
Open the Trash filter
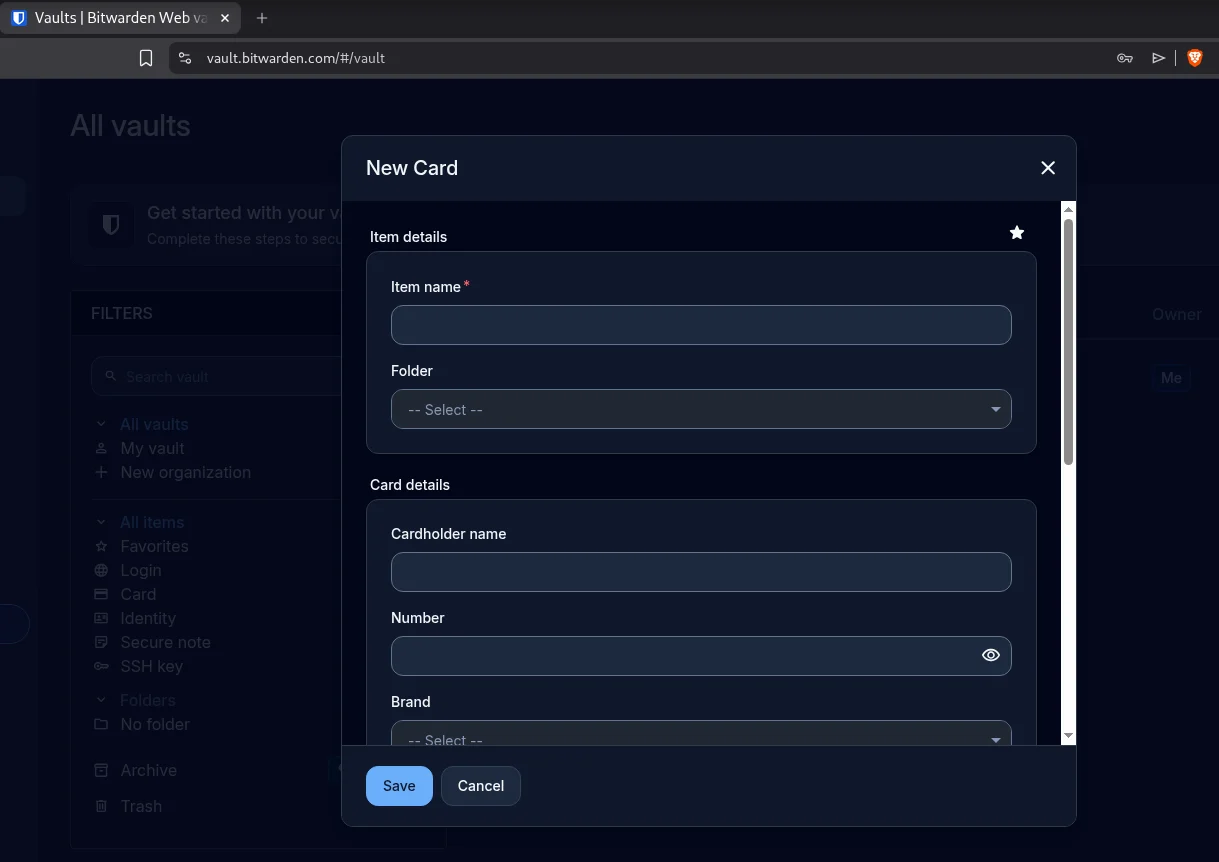[141, 806]
